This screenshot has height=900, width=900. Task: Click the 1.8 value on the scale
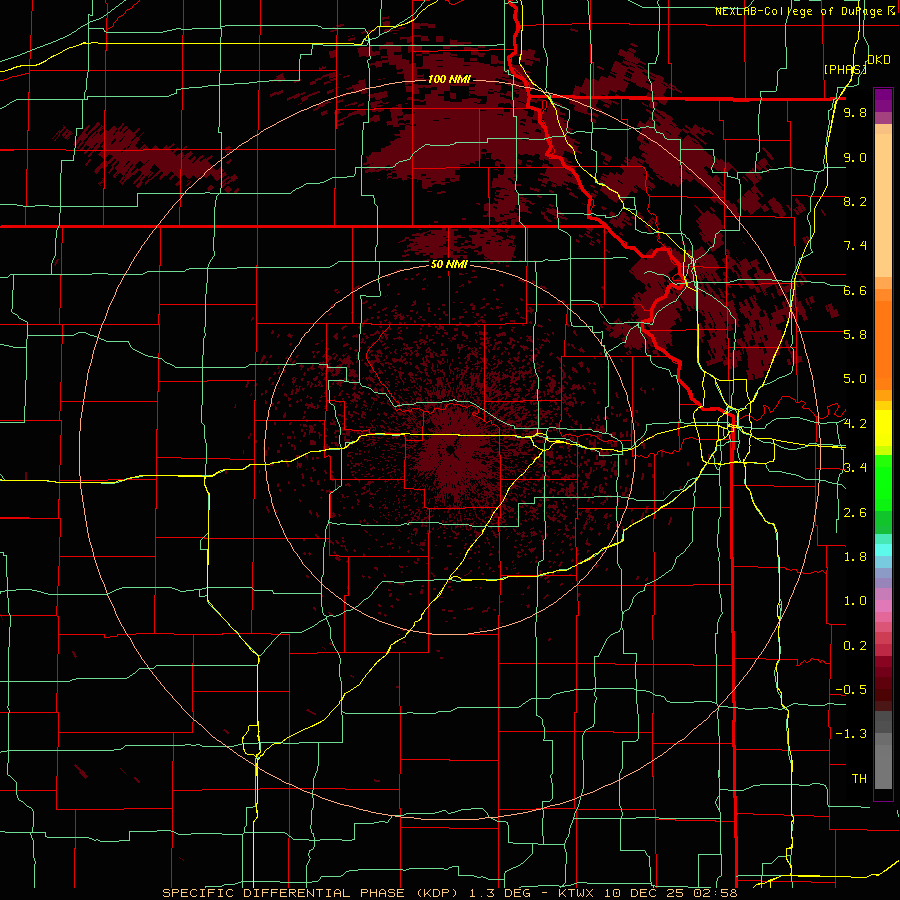(x=855, y=557)
